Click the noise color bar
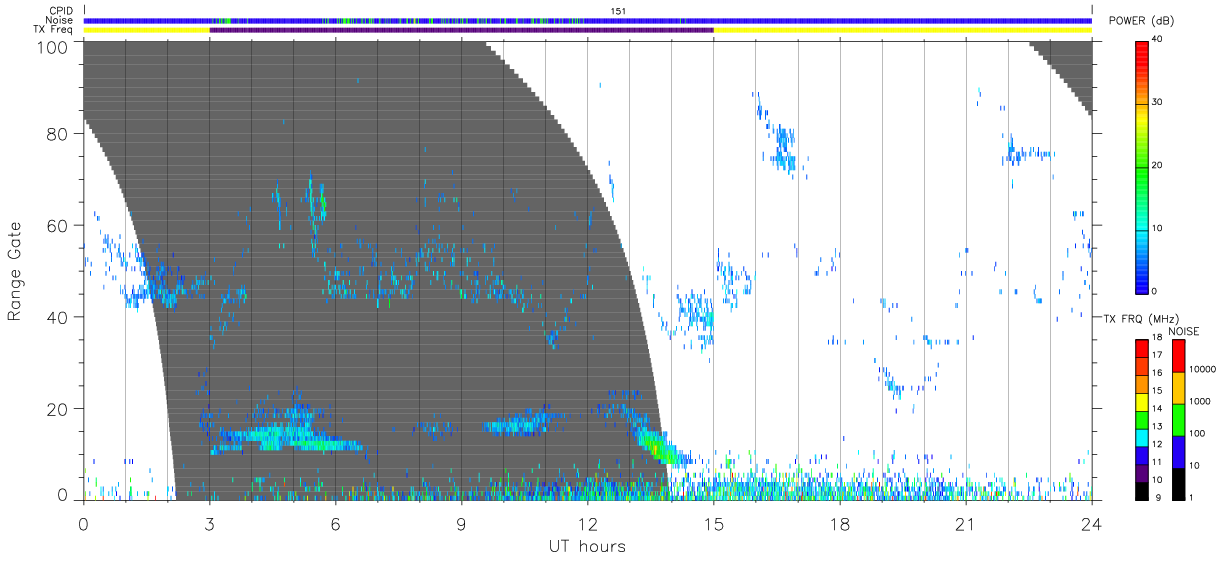The width and height of the screenshot is (1228, 567). (1178, 419)
